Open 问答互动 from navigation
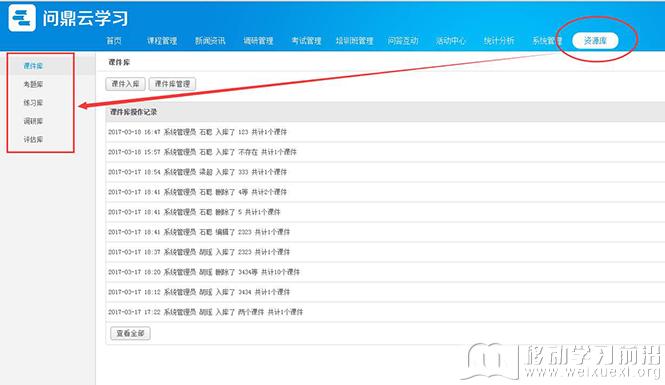This screenshot has width=665, height=385. point(402,41)
